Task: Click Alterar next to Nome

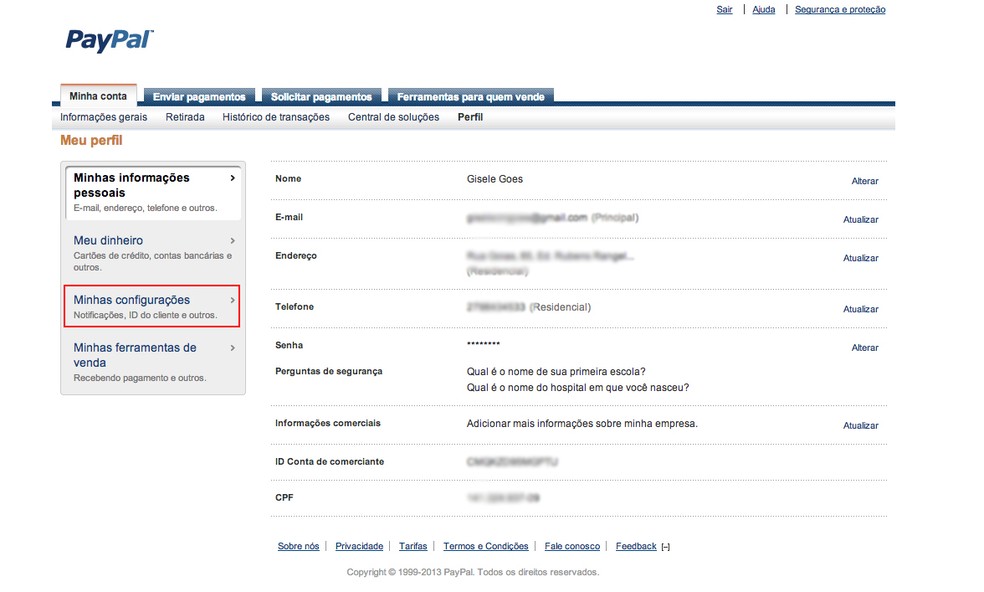Action: tap(864, 181)
